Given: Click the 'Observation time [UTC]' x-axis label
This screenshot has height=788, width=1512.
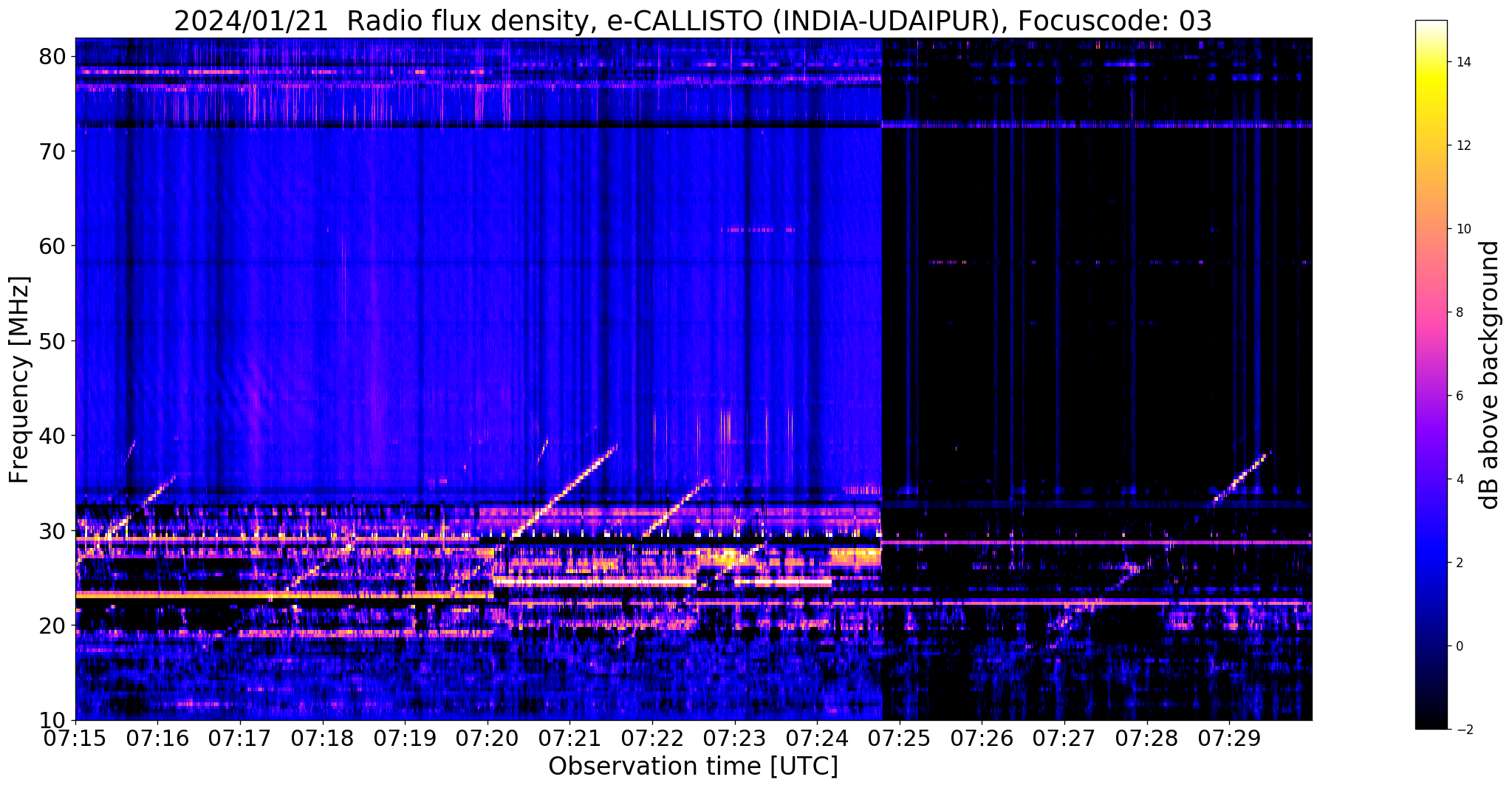Looking at the screenshot, I should click(x=693, y=766).
